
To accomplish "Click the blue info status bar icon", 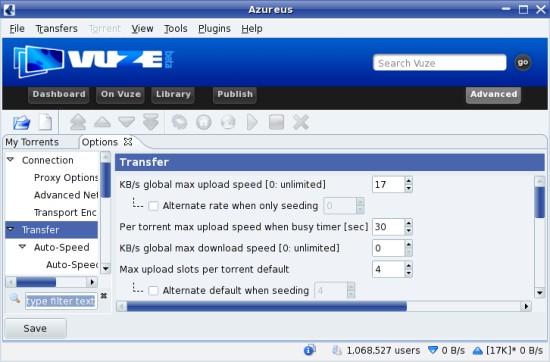I will pos(309,350).
